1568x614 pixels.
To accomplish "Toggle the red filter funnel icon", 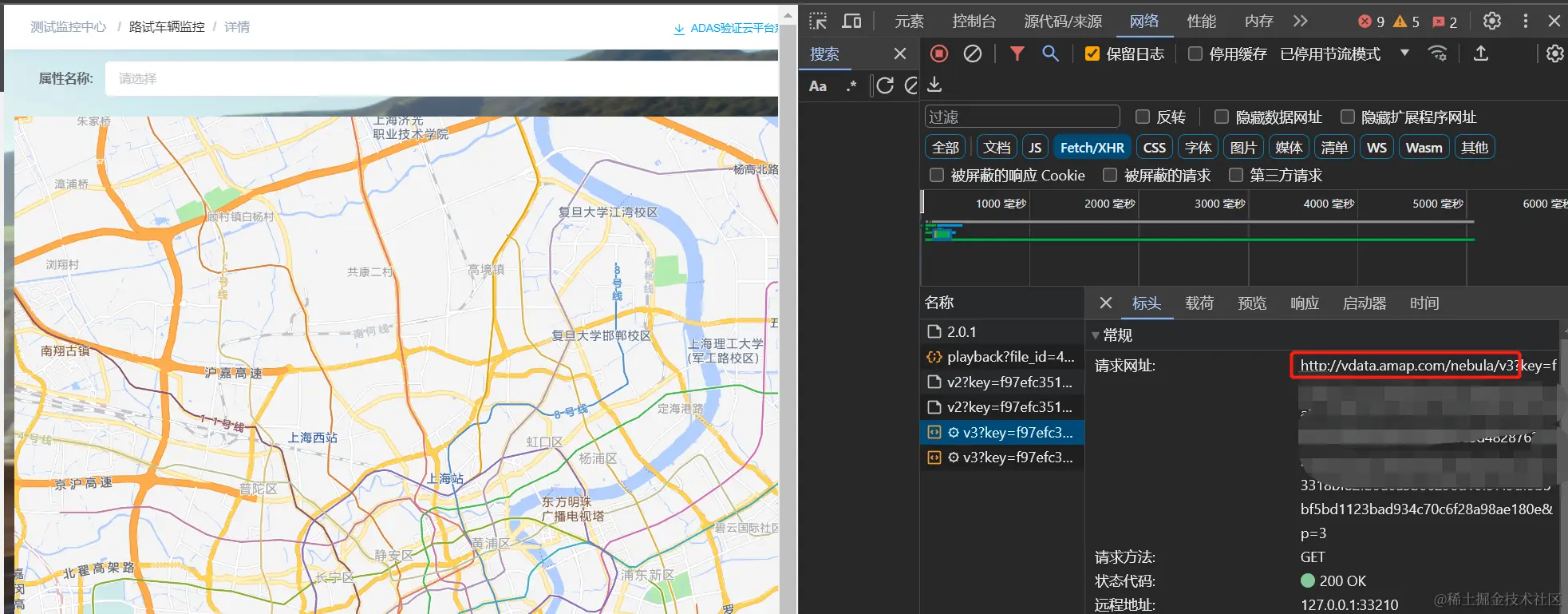I will click(x=1017, y=53).
